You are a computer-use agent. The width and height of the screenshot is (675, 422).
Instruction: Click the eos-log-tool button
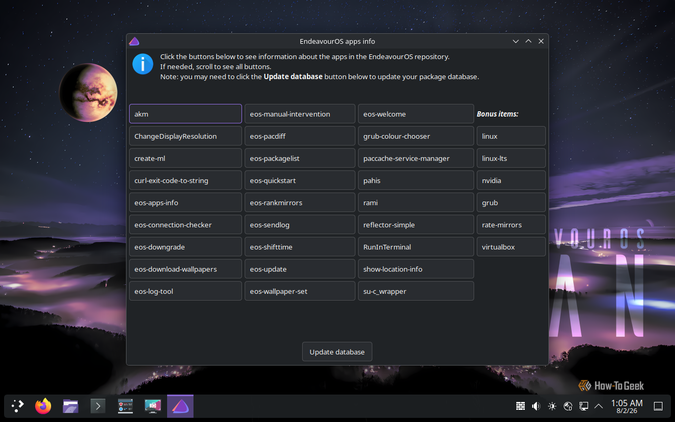(185, 292)
